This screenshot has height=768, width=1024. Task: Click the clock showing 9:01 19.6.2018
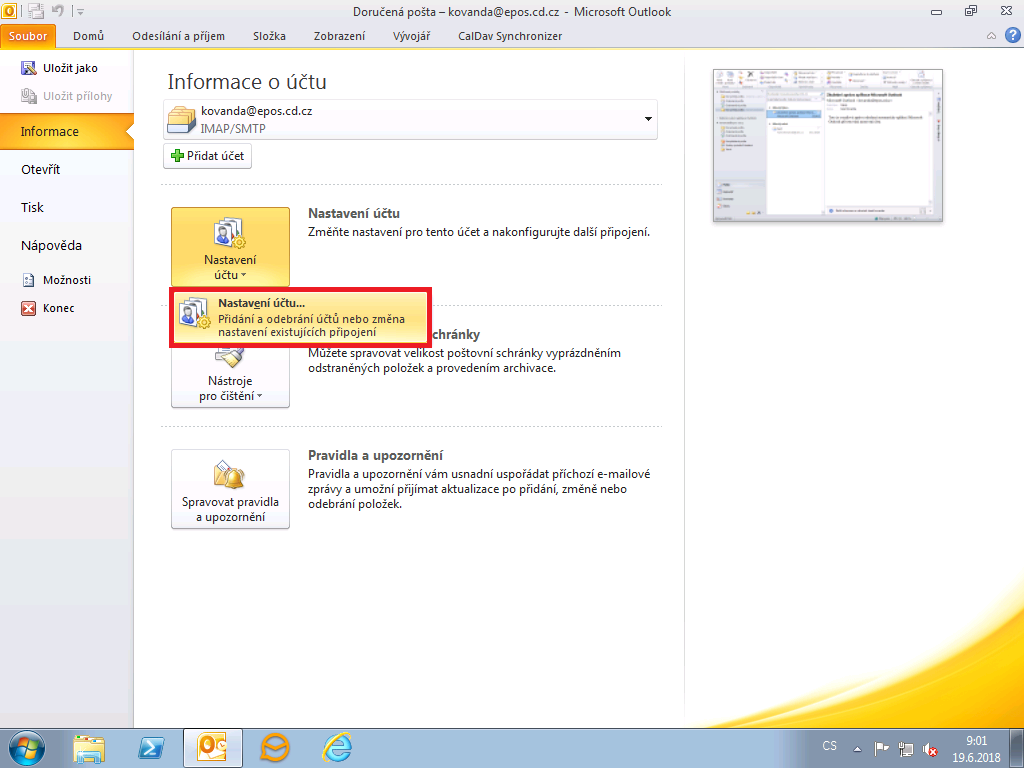976,749
